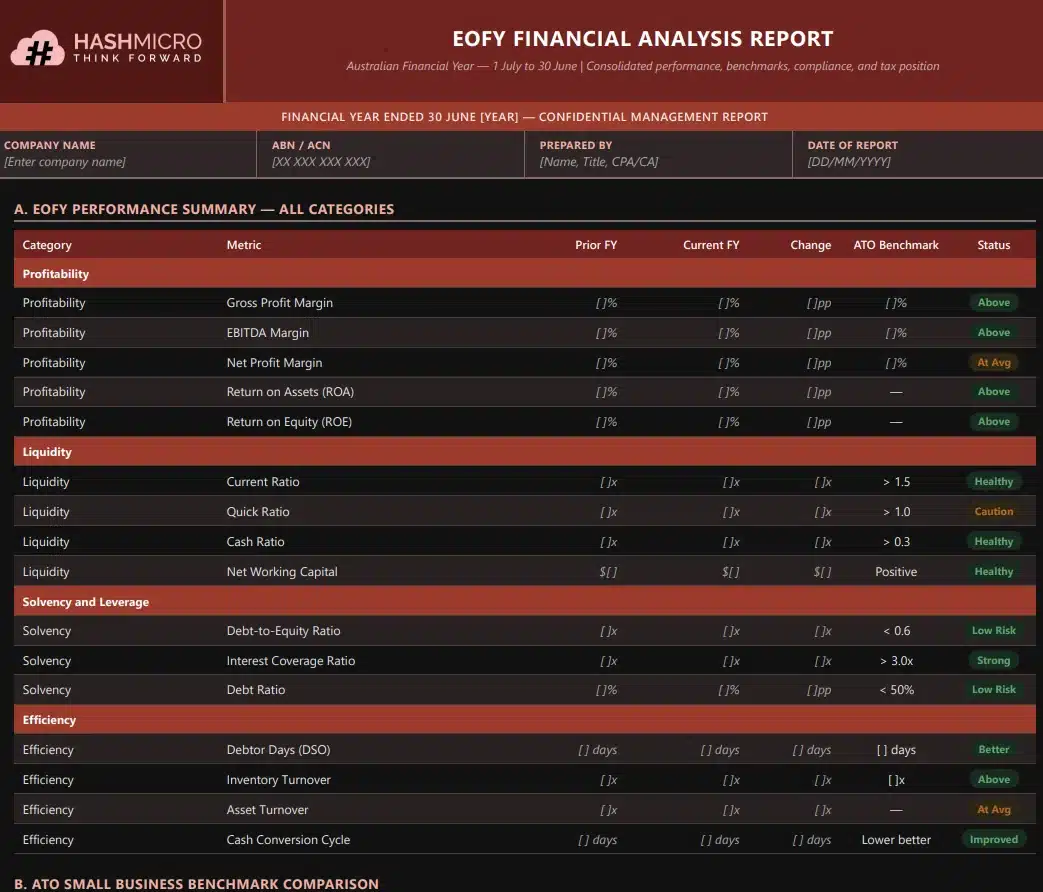The image size is (1043, 892).
Task: Click the Enter company name field
Action: coord(65,162)
